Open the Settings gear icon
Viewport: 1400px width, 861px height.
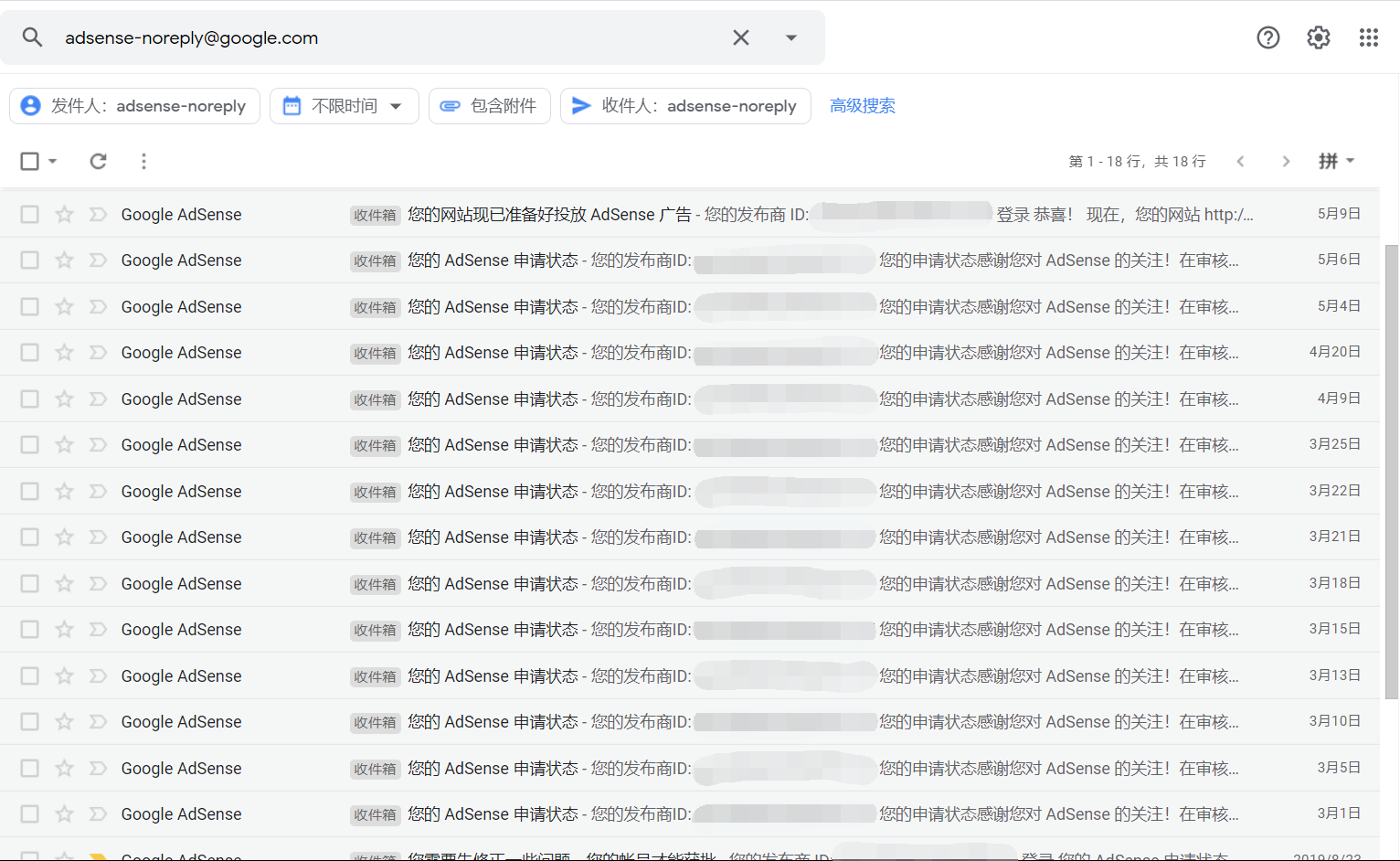(1318, 37)
